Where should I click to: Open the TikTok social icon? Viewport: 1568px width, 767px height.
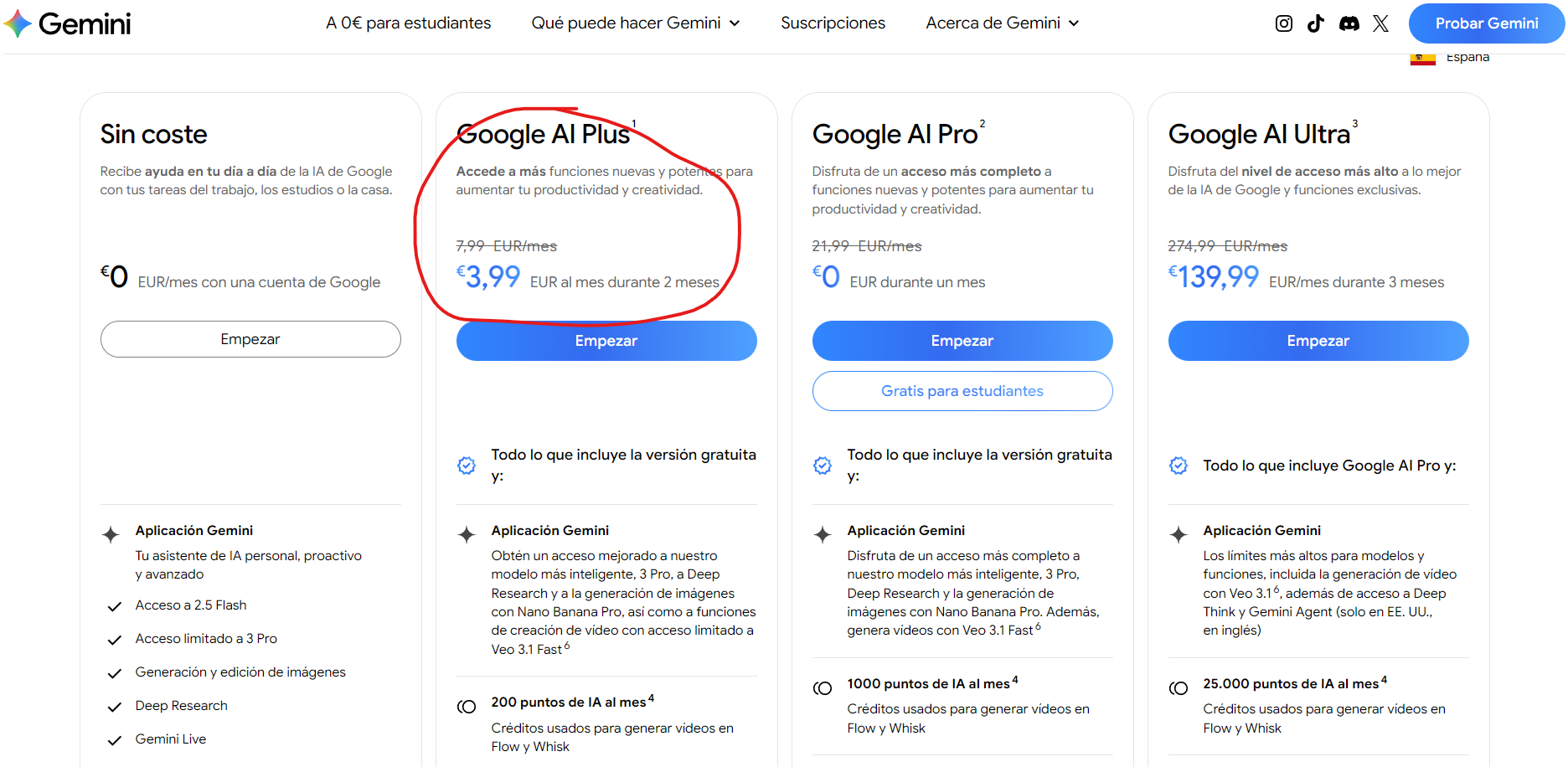[1316, 23]
